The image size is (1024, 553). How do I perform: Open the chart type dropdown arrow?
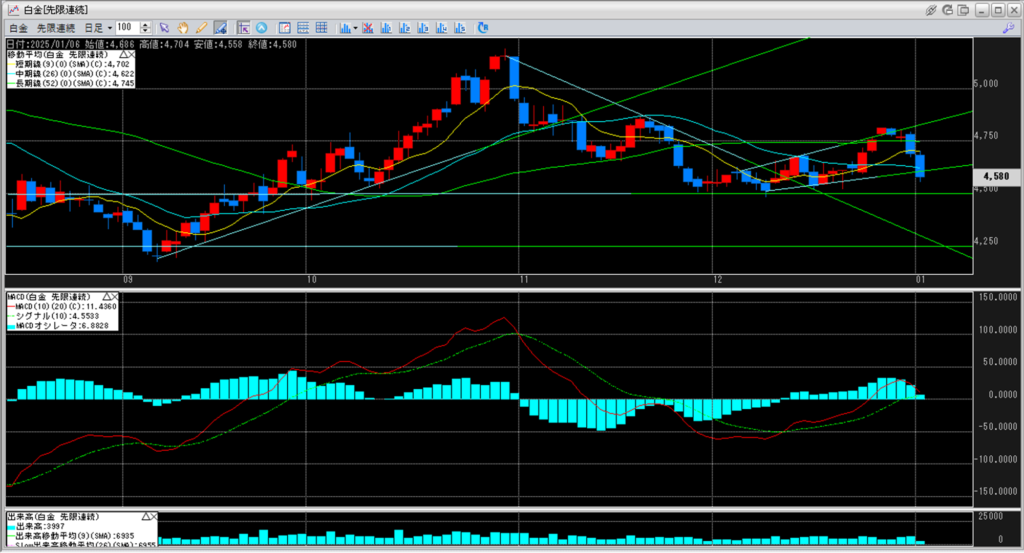(x=354, y=27)
